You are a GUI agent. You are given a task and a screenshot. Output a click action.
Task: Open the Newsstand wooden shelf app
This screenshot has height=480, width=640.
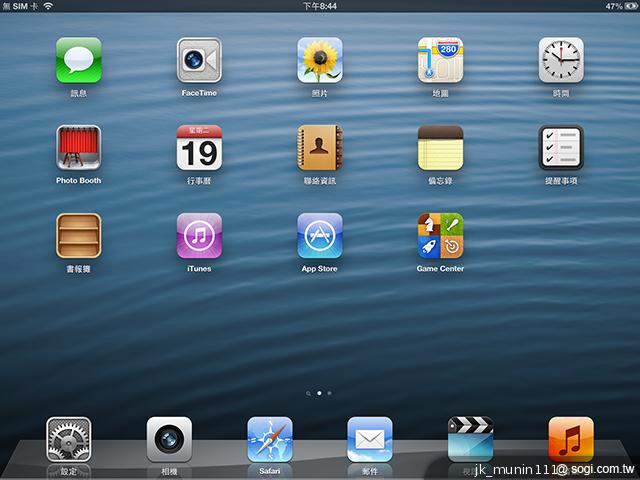click(79, 236)
